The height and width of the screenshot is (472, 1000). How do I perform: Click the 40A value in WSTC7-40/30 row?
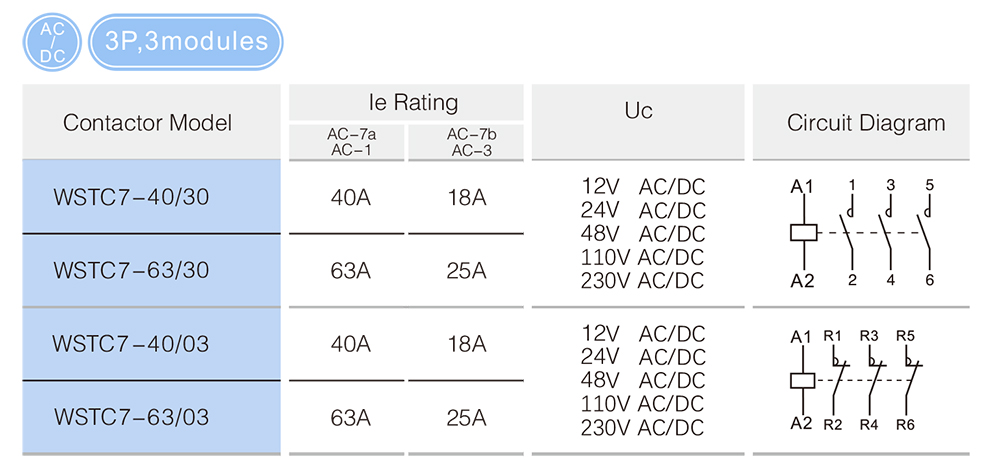pyautogui.click(x=350, y=198)
